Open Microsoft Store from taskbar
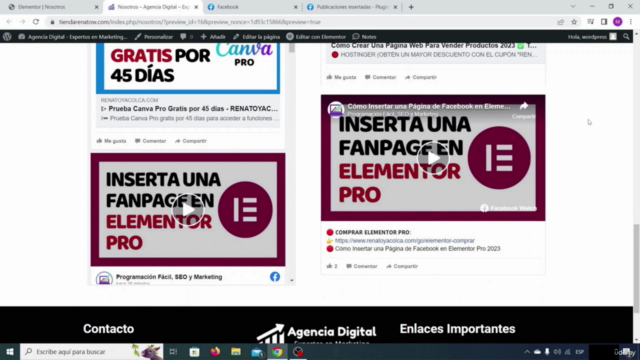This screenshot has width=640, height=360. [x=194, y=351]
